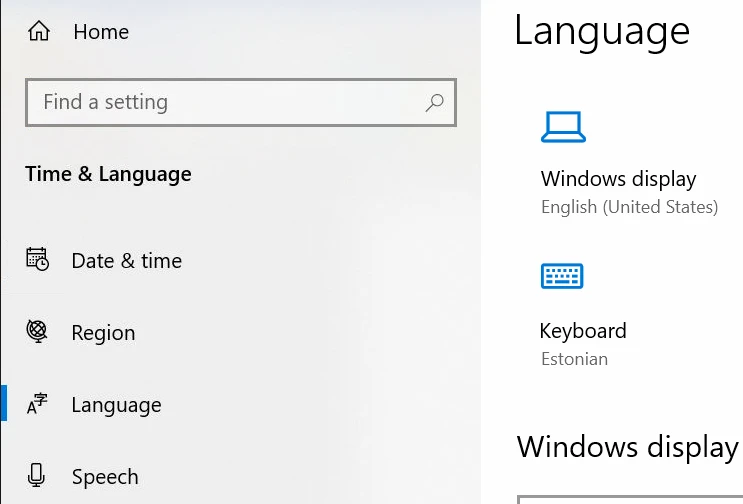The width and height of the screenshot is (743, 504).
Task: Click the Time & Language heading
Action: [x=108, y=174]
